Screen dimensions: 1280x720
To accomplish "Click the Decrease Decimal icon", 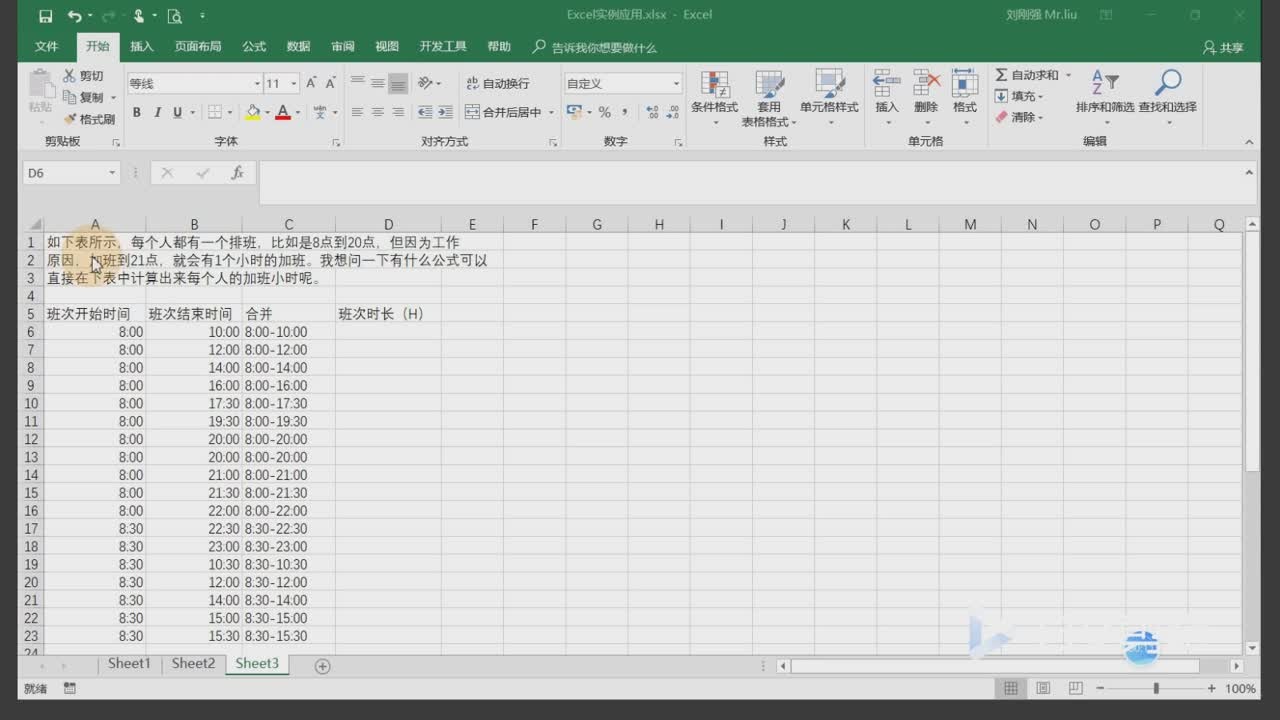I will (673, 112).
